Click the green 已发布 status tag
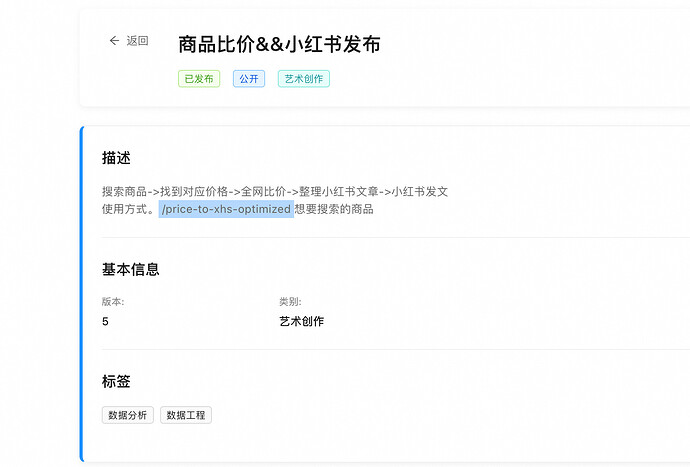The height and width of the screenshot is (467, 690). tap(199, 78)
